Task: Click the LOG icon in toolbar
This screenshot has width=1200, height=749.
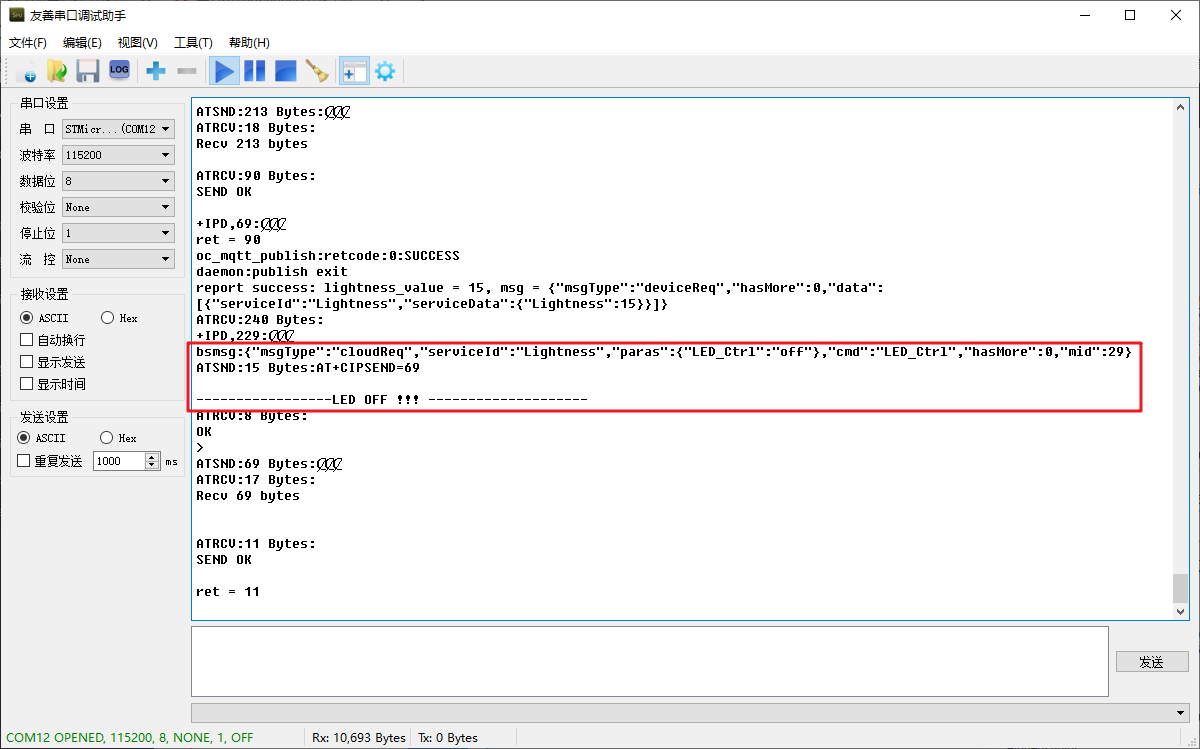Action: 119,70
